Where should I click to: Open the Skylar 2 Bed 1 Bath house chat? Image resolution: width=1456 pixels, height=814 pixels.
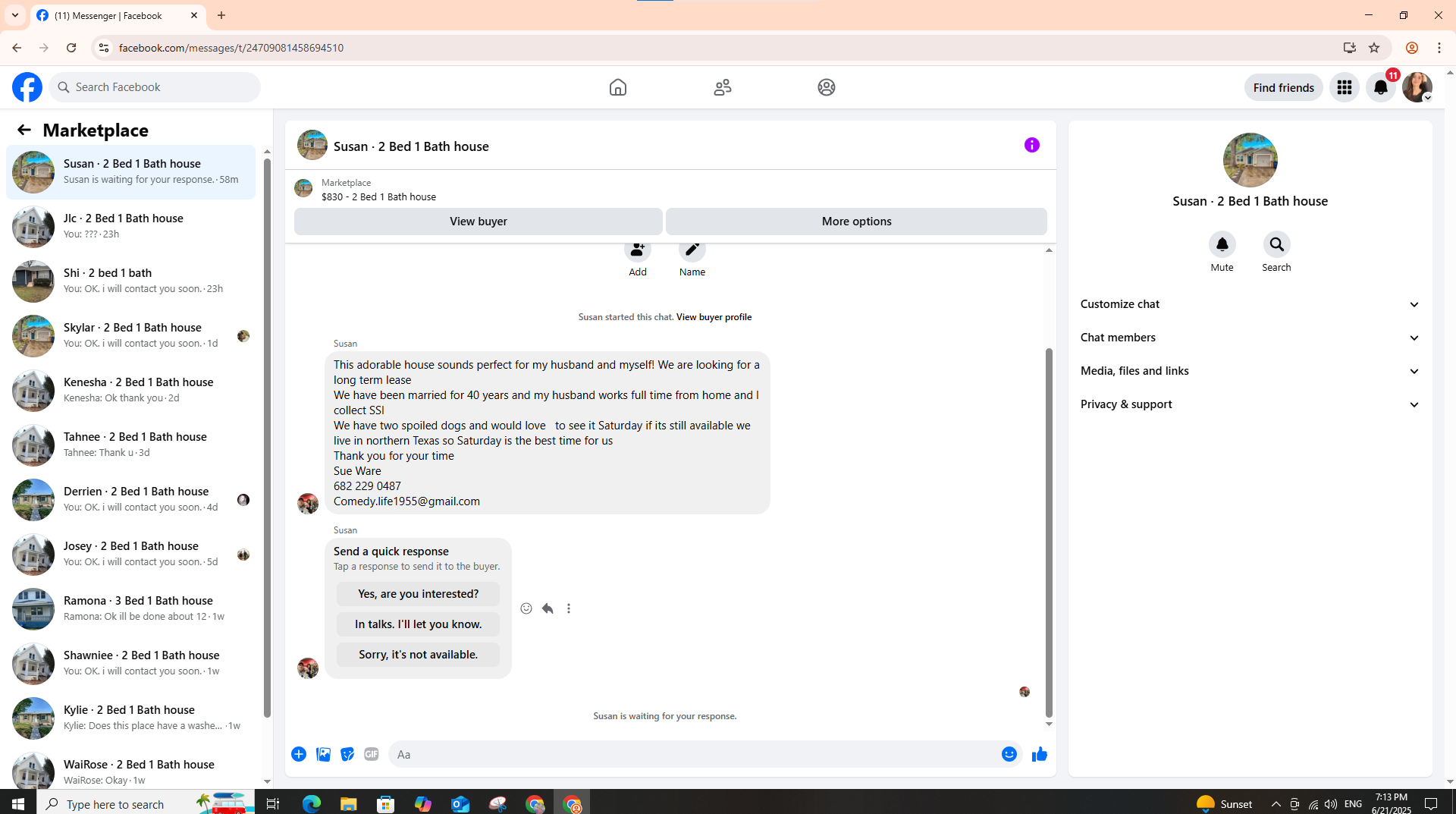click(130, 335)
